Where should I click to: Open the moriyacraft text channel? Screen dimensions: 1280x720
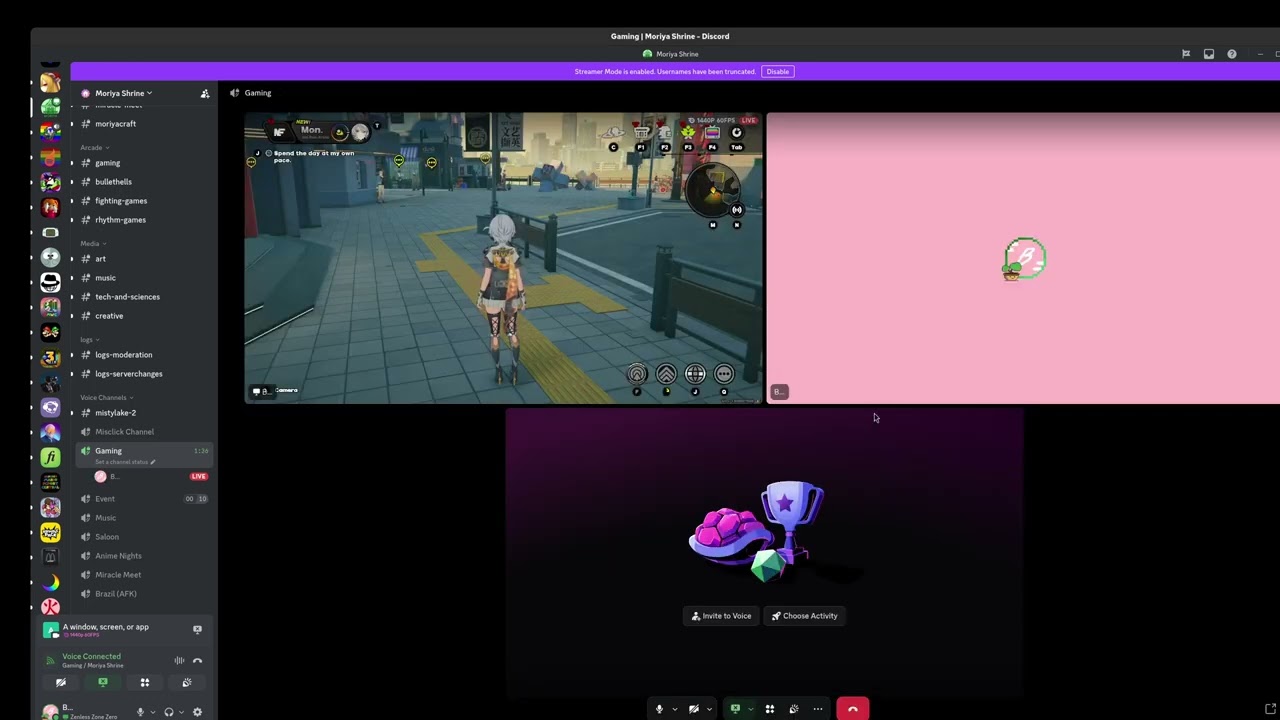(x=115, y=124)
